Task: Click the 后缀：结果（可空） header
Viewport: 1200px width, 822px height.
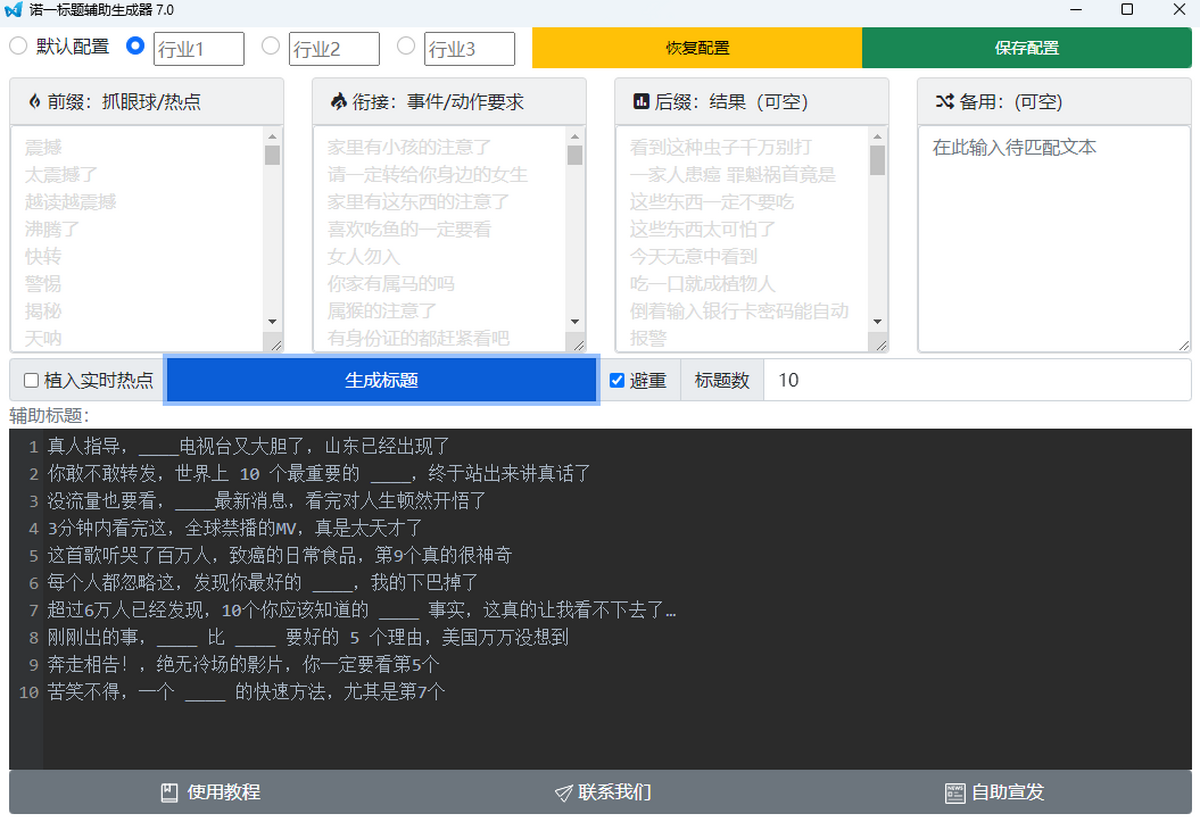Action: click(x=752, y=101)
